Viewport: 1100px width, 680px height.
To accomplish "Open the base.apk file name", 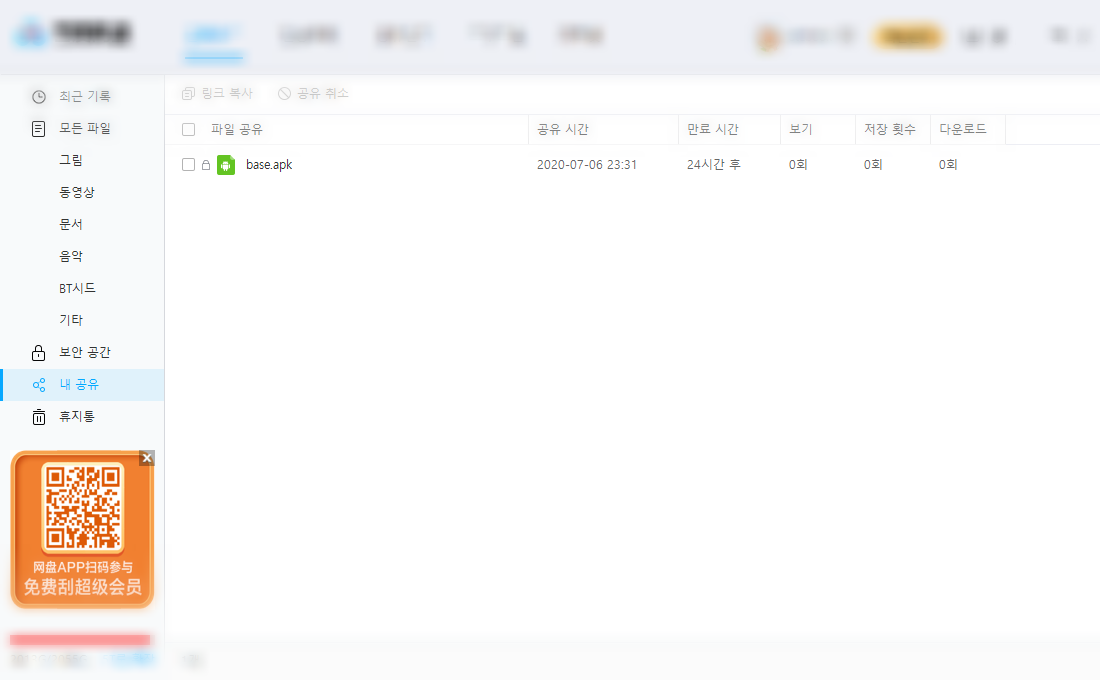I will pos(269,165).
